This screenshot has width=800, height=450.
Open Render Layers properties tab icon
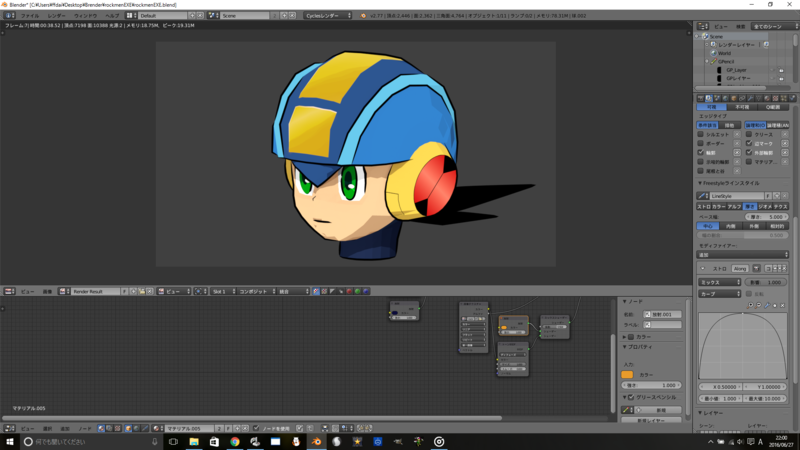click(x=709, y=98)
